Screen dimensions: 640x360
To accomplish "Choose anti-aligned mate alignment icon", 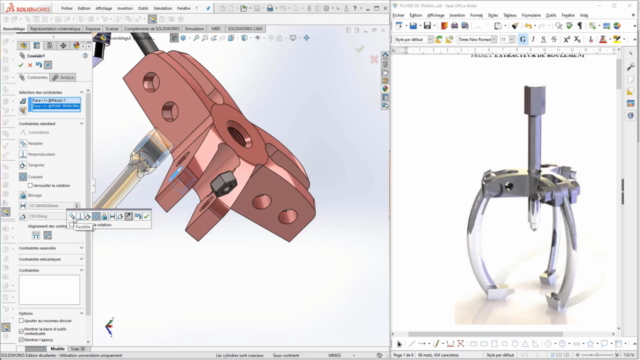I will [48, 235].
